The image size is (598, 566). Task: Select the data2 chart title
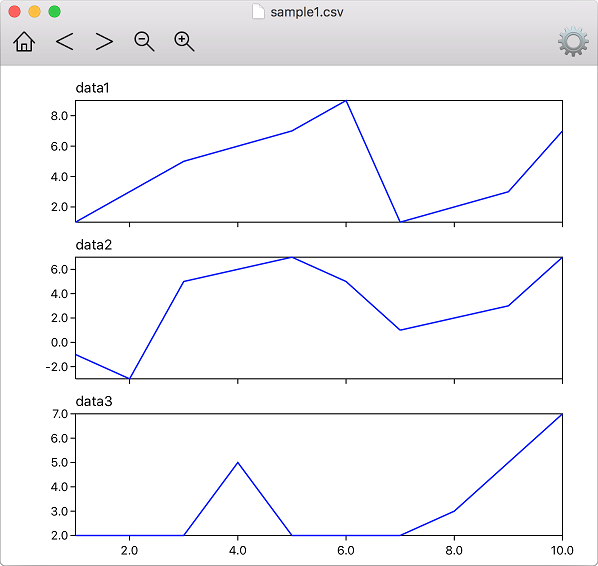[94, 245]
